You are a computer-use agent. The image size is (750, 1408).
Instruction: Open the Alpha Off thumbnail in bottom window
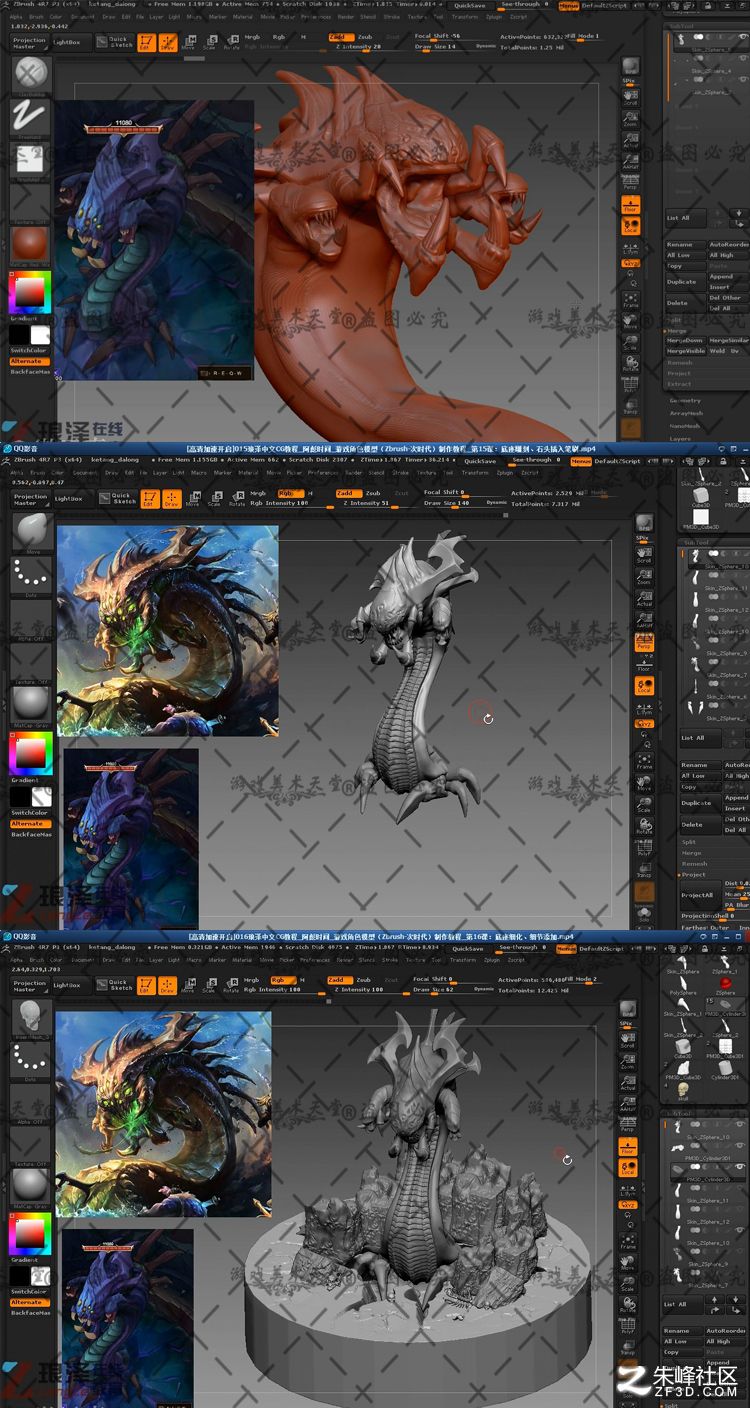click(31, 1104)
